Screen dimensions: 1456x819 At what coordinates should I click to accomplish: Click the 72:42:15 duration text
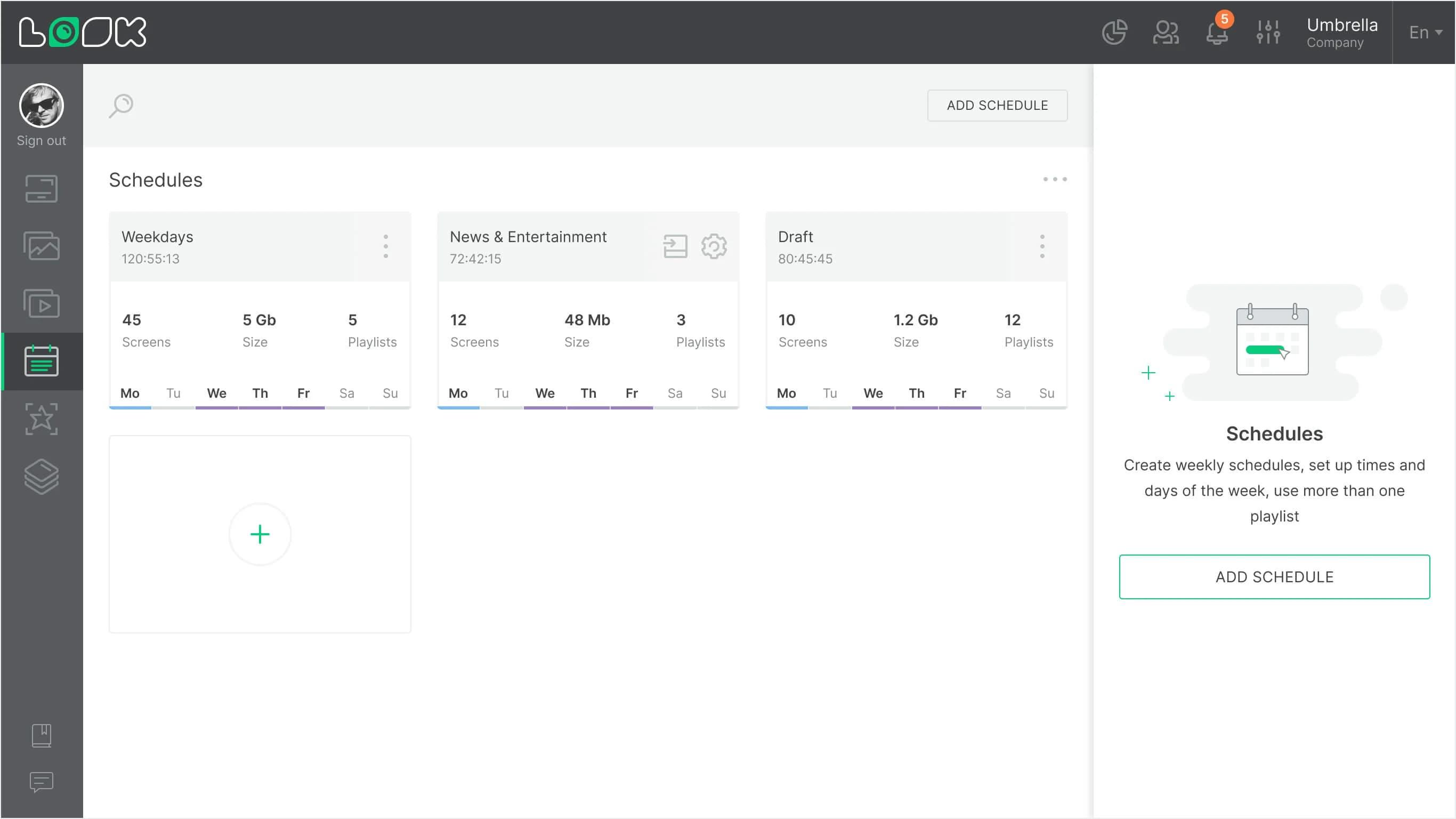tap(475, 259)
